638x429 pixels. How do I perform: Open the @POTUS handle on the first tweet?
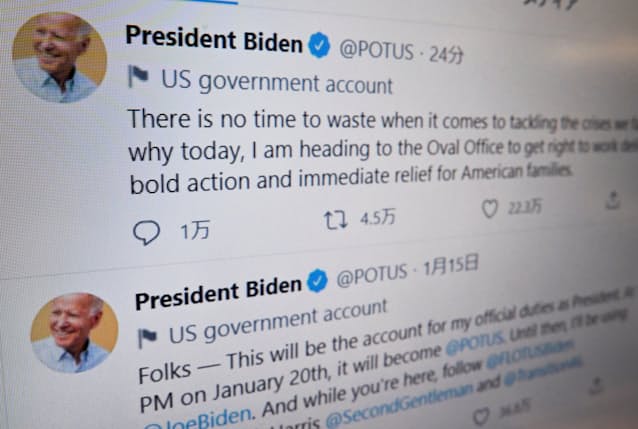coord(376,51)
